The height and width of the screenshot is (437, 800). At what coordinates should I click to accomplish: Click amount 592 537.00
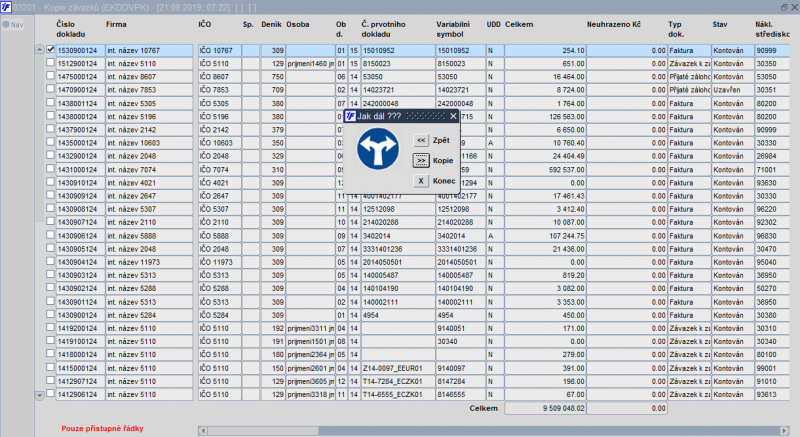click(545, 170)
